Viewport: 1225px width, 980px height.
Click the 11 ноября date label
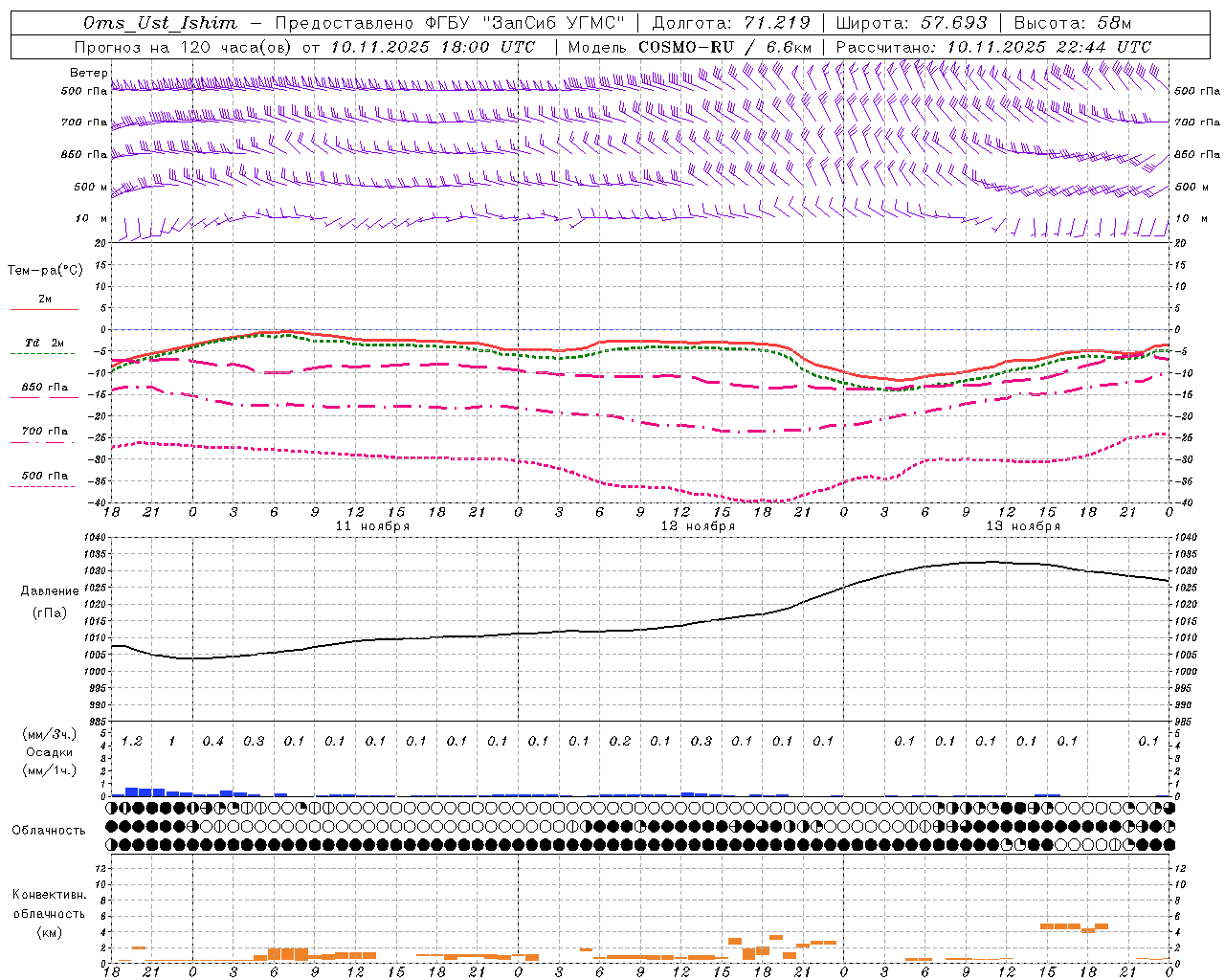click(372, 526)
